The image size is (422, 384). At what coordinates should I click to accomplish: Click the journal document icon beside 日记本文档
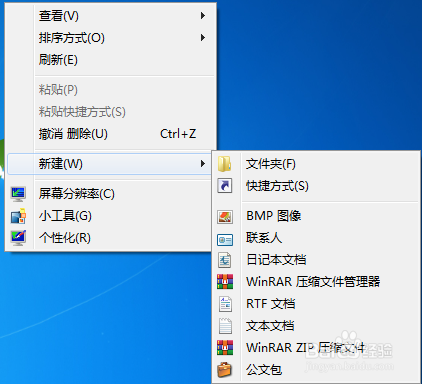click(225, 260)
